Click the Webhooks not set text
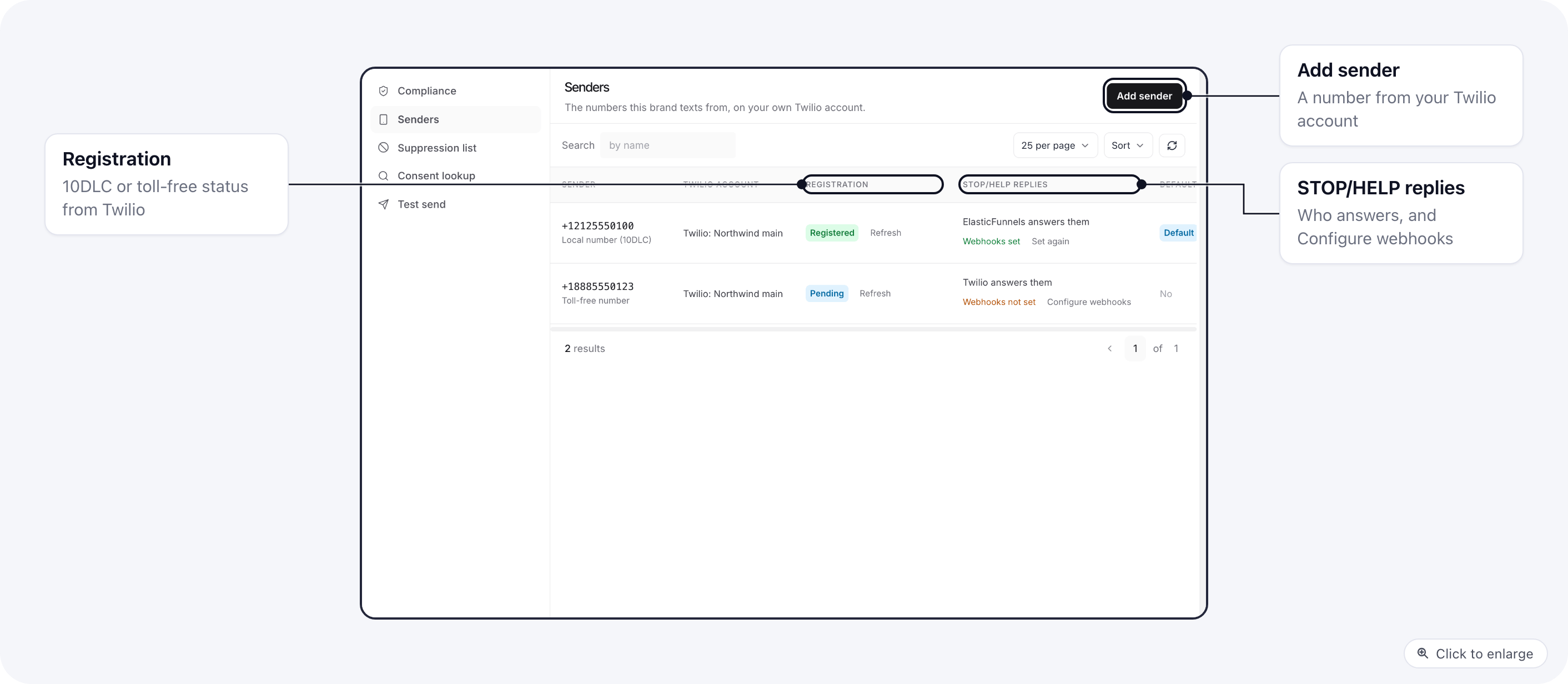Viewport: 1568px width, 684px height. coord(999,302)
